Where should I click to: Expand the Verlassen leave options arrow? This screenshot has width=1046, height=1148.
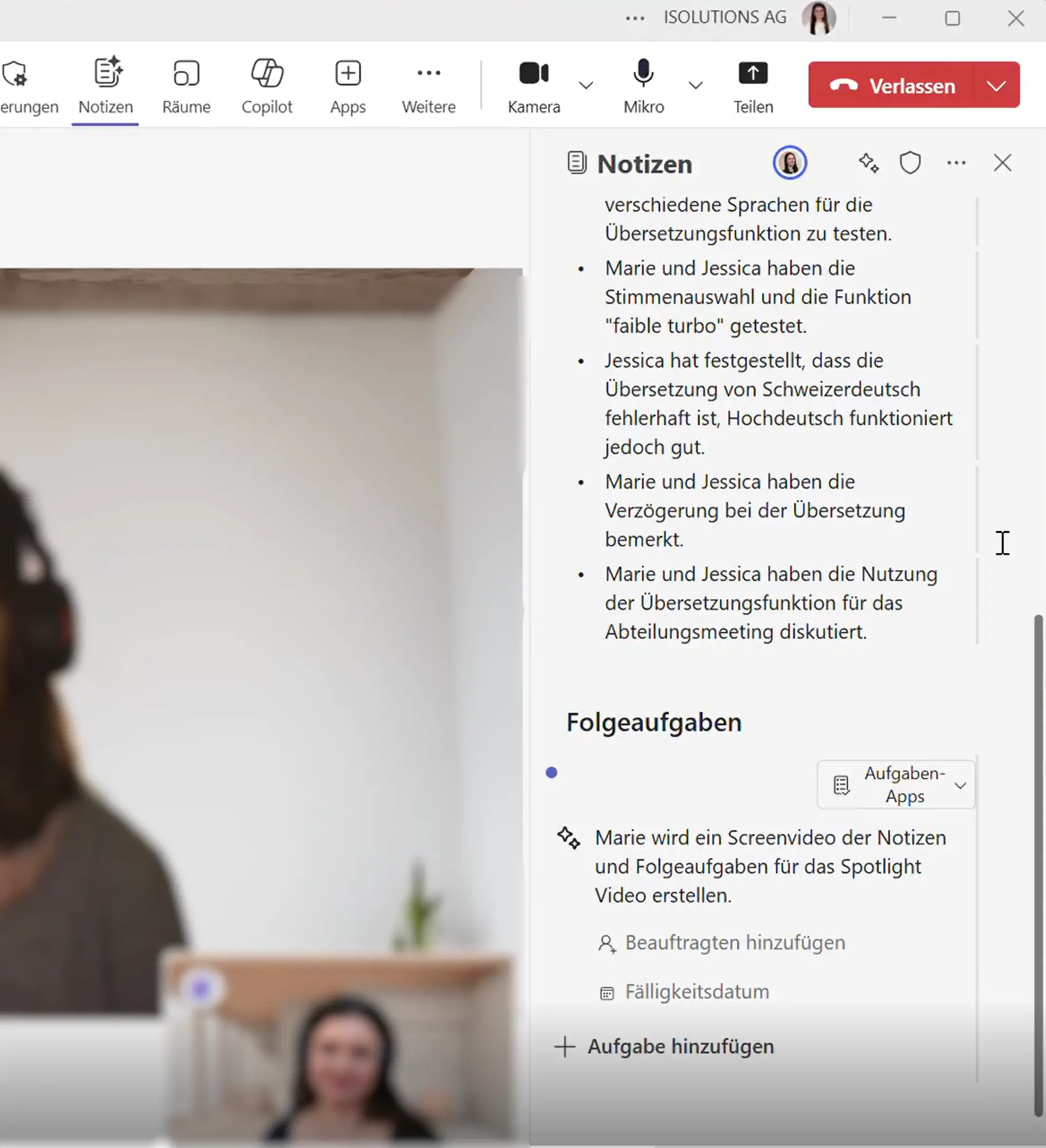coord(996,85)
